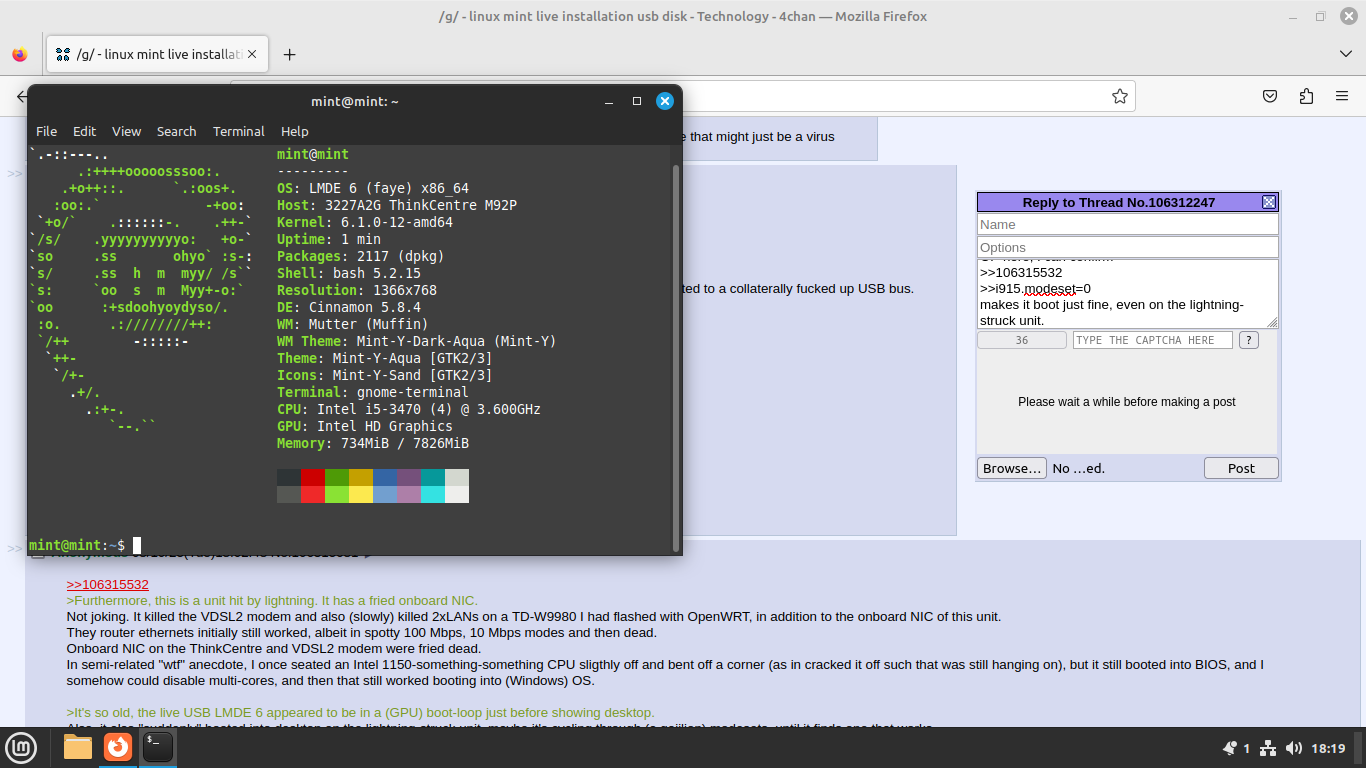
Task: Click the red color block in terminal
Action: point(312,477)
